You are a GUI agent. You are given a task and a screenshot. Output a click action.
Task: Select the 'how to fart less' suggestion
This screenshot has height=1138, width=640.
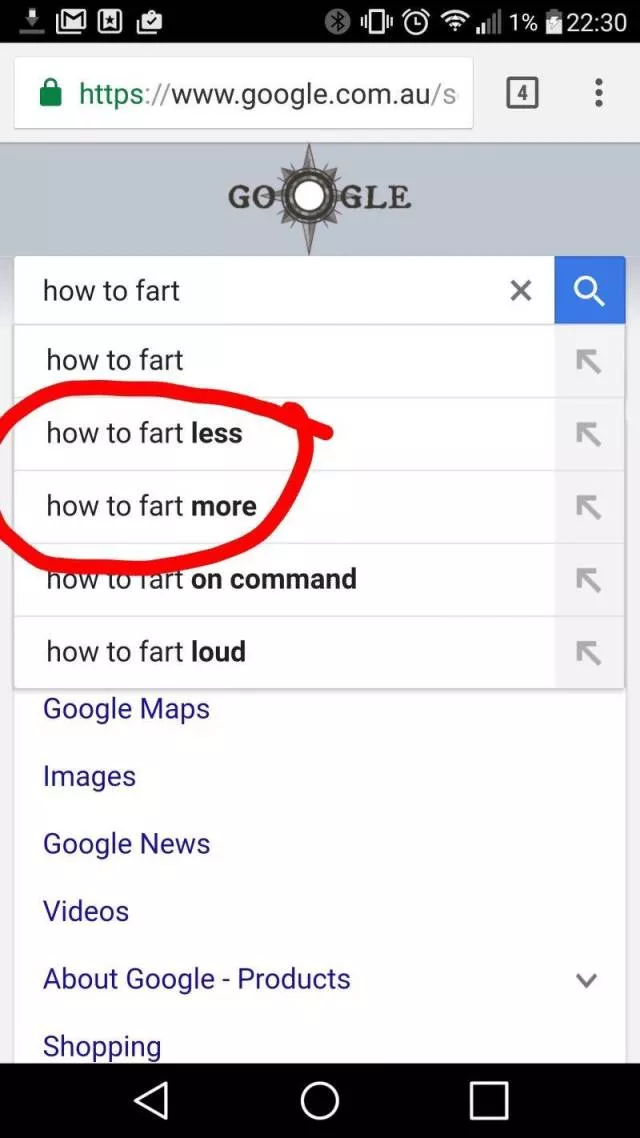(x=145, y=433)
